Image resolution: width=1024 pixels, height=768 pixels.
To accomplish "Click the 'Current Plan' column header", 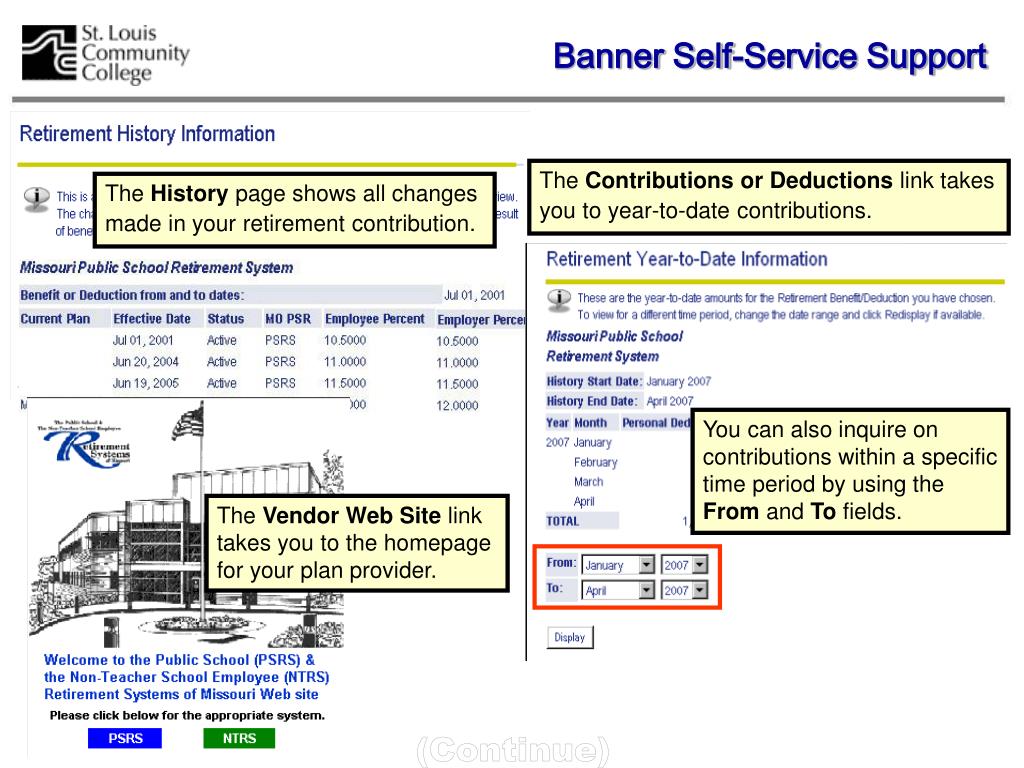I will 56,319.
